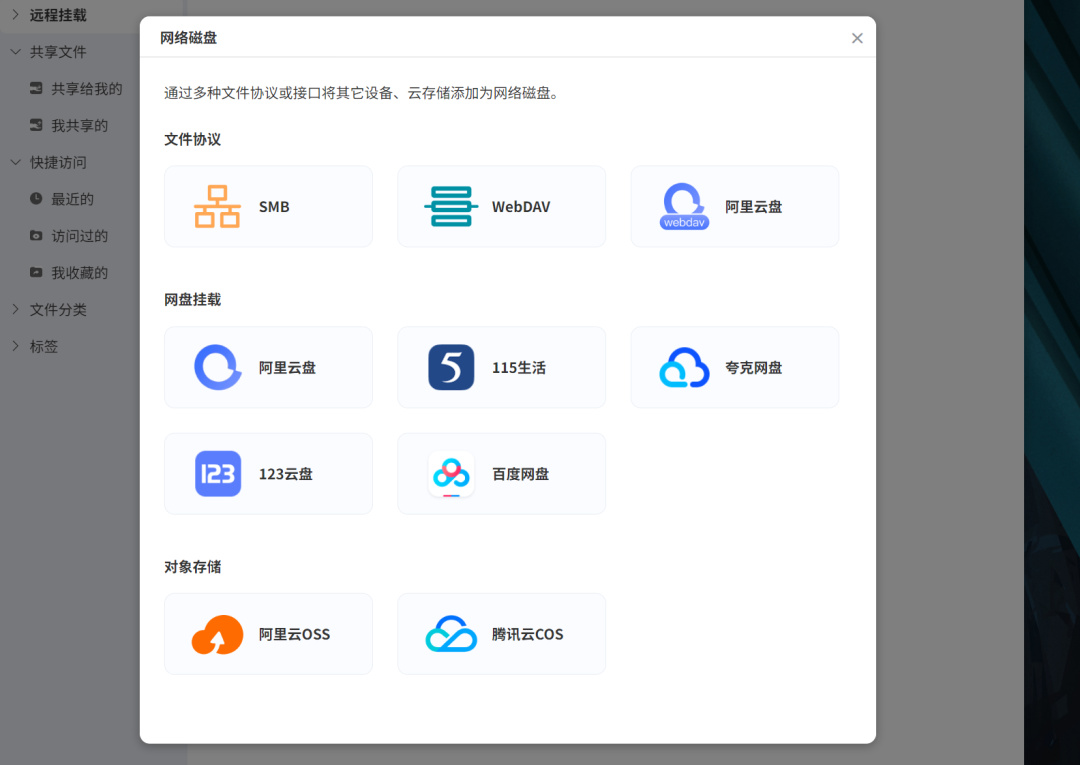Click the 123云盘 blue logo icon
Viewport: 1080px width, 765px height.
(218, 474)
